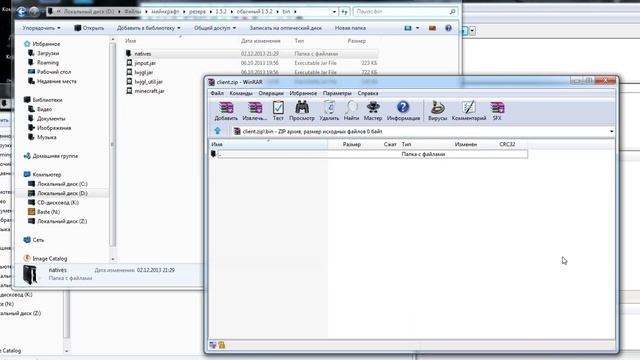
Task: Select the natives folder in Explorer
Action: (x=143, y=53)
